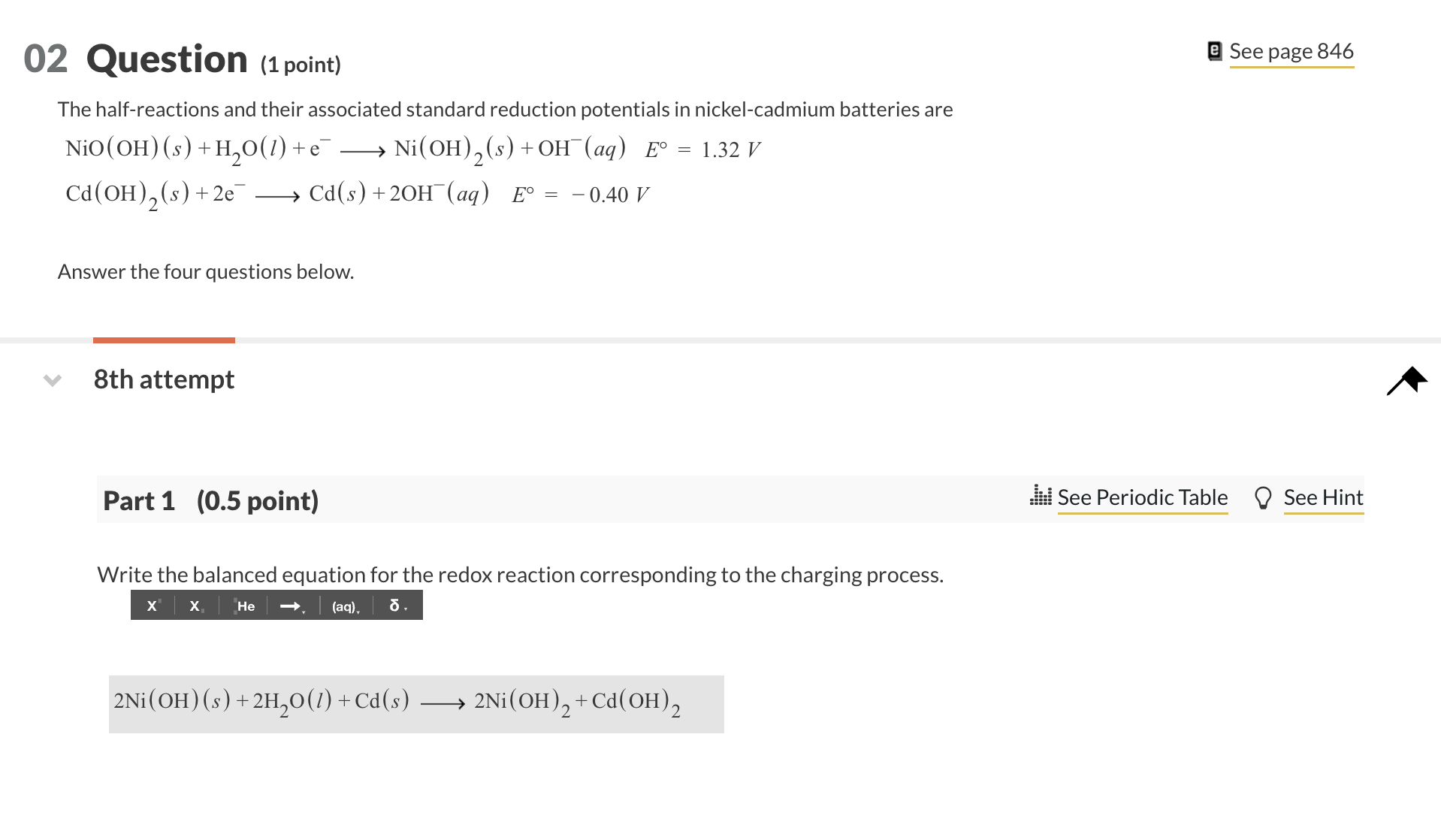Click the bookmark flag icon on the right
This screenshot has width=1441, height=840.
tap(1406, 380)
